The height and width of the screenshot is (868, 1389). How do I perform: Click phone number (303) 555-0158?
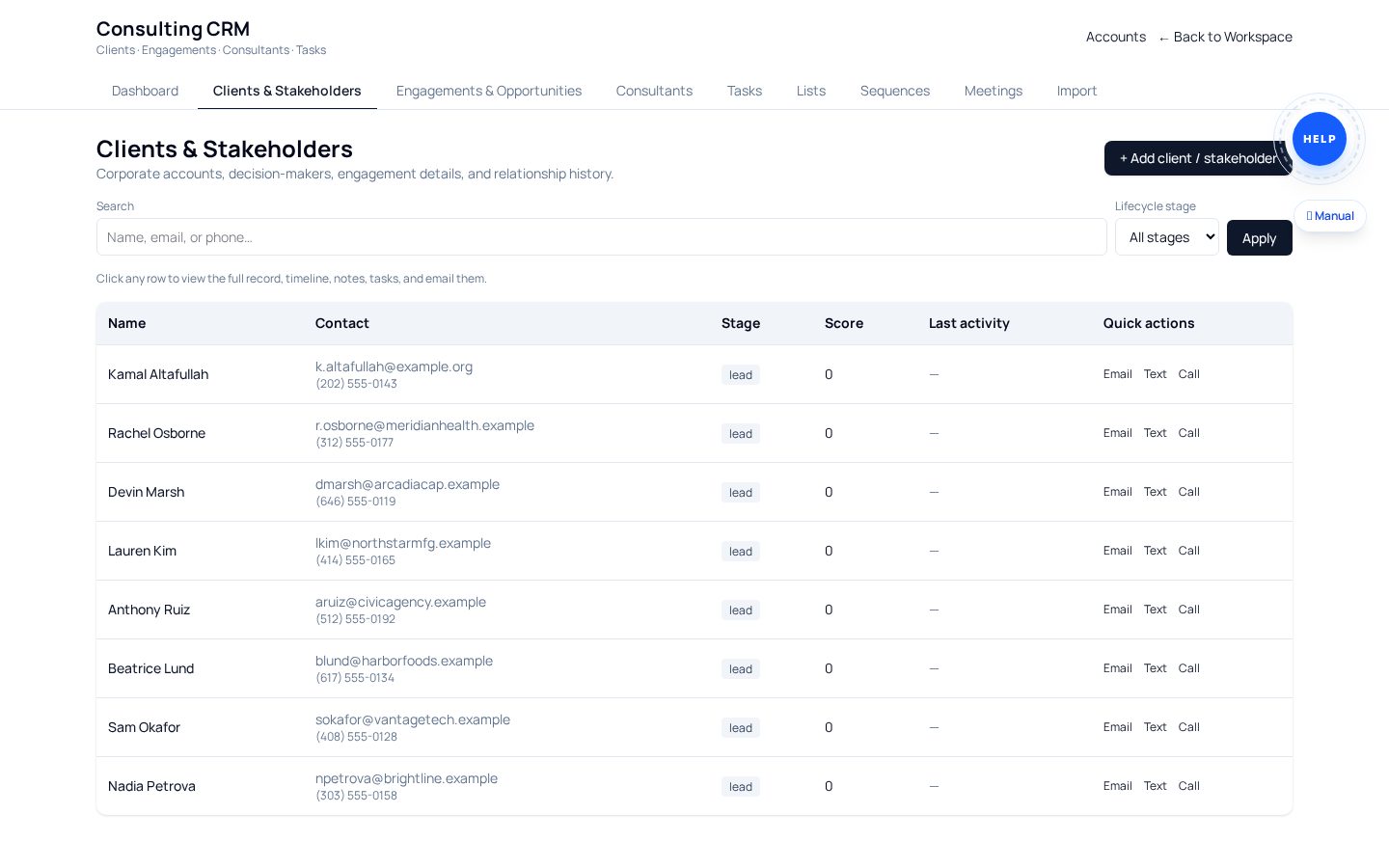pyautogui.click(x=356, y=796)
